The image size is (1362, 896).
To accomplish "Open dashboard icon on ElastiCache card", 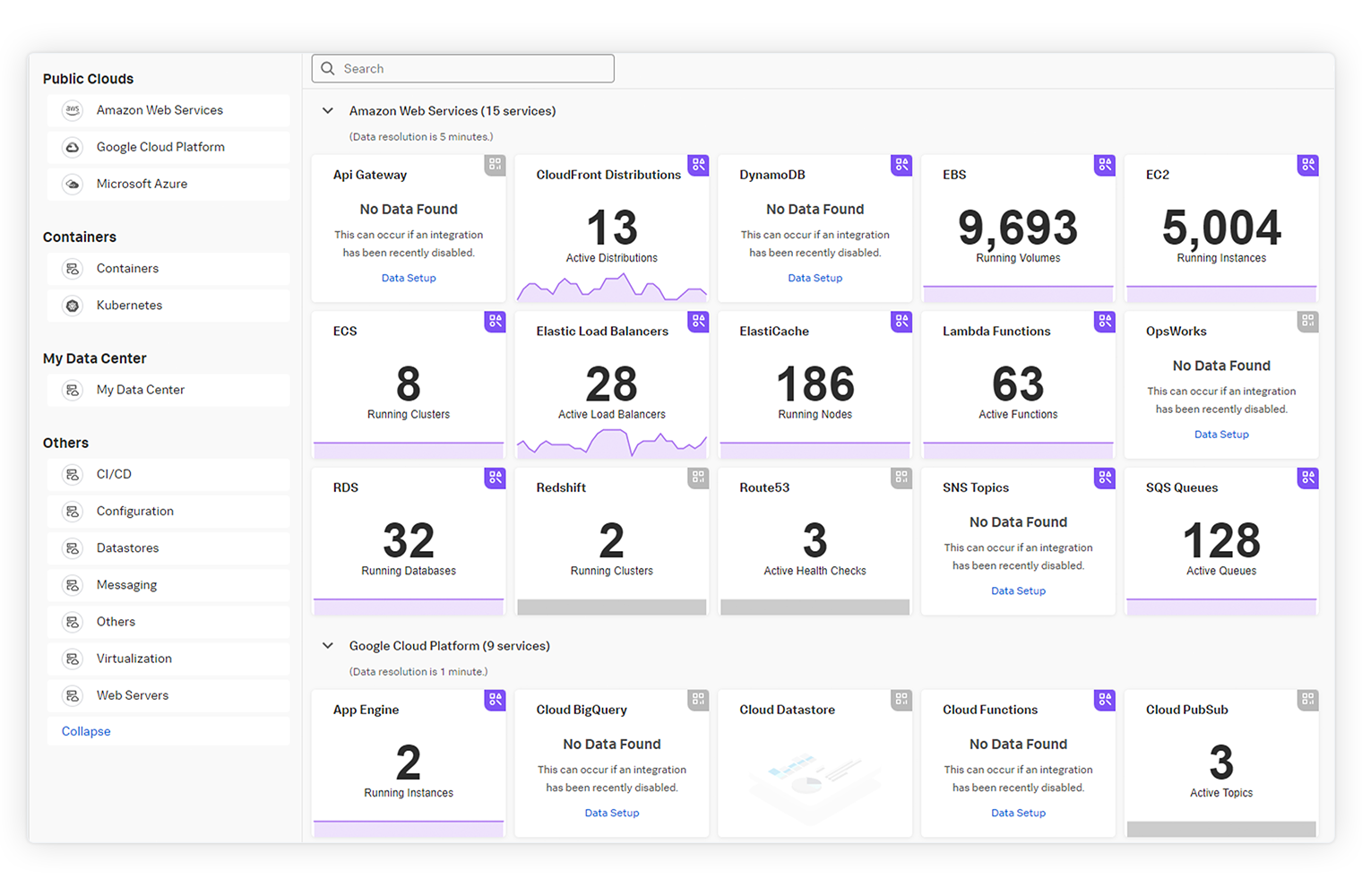I will coord(901,322).
